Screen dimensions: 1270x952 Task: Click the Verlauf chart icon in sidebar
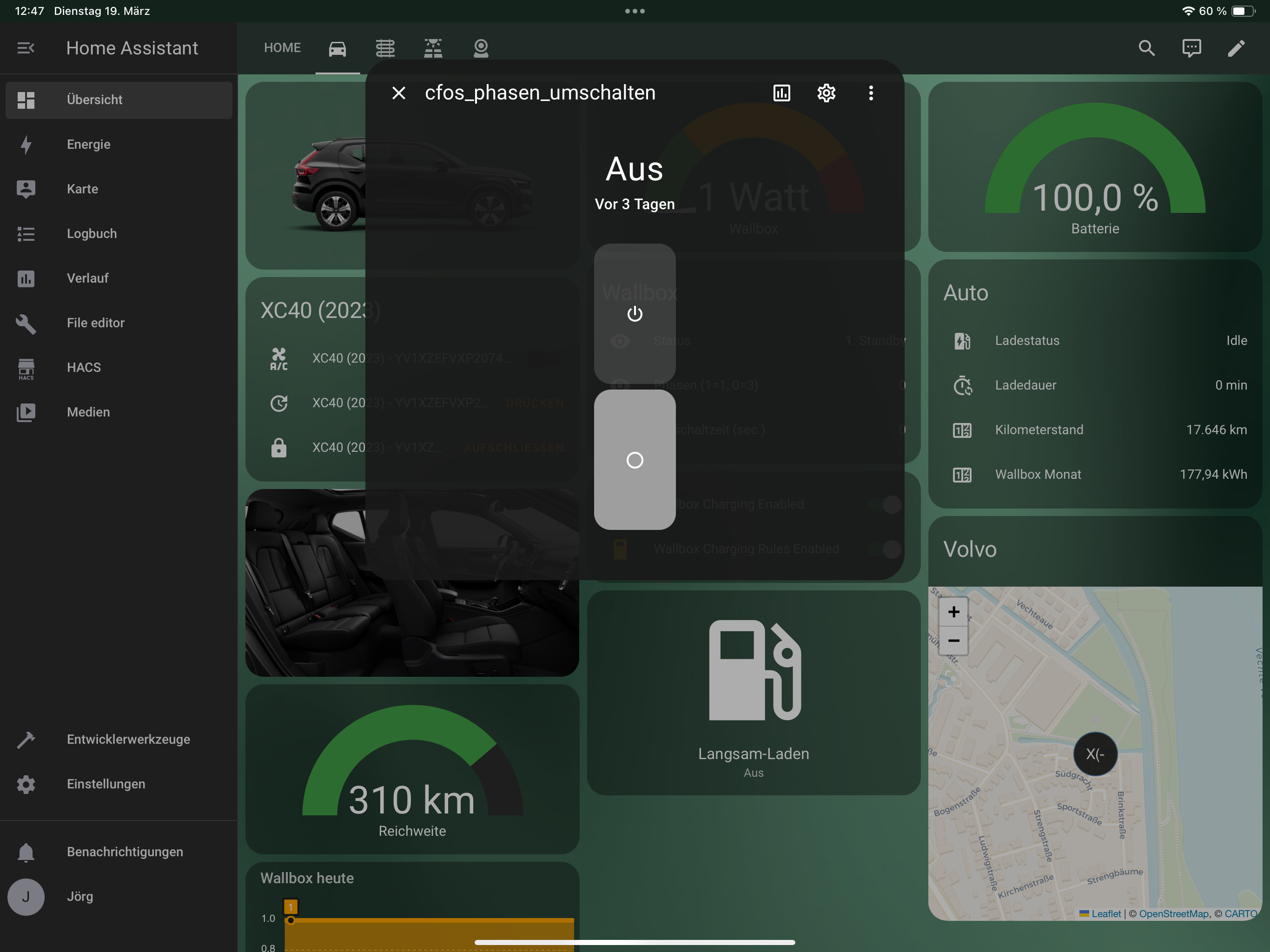(x=26, y=278)
